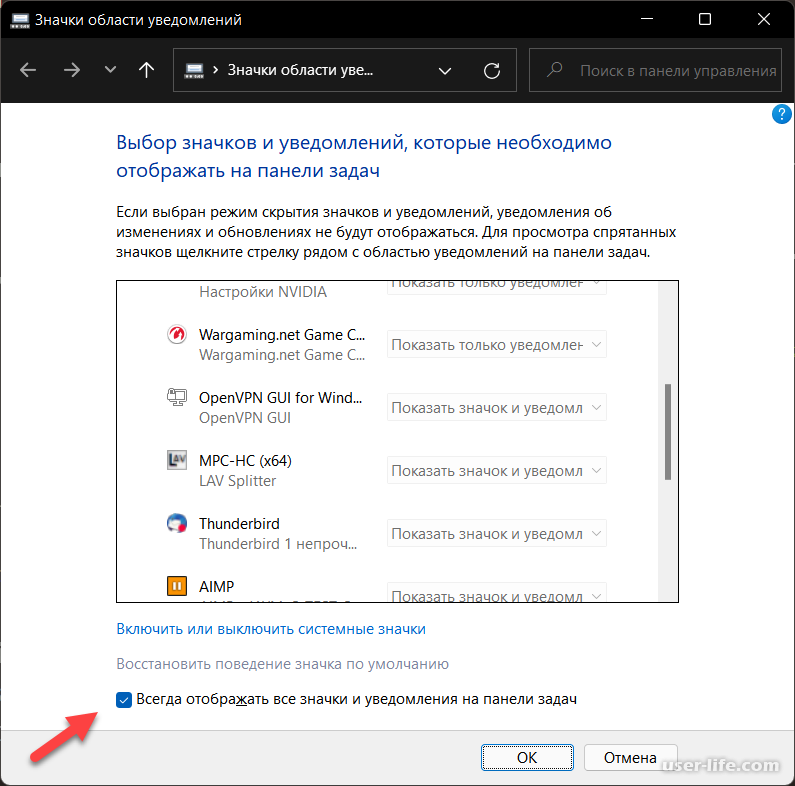Open AIMP behavior dropdown
Image resolution: width=795 pixels, height=786 pixels.
(x=497, y=592)
